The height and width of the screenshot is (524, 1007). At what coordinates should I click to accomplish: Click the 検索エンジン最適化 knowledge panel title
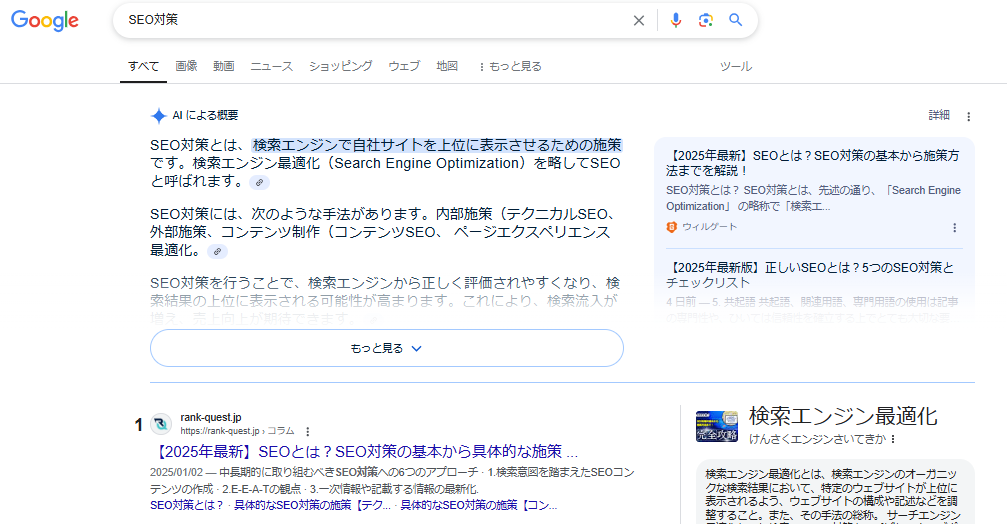pos(843,416)
